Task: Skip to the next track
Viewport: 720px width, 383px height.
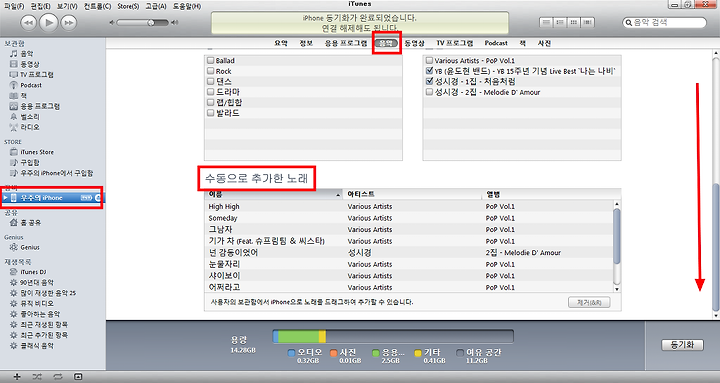Action: coord(69,23)
